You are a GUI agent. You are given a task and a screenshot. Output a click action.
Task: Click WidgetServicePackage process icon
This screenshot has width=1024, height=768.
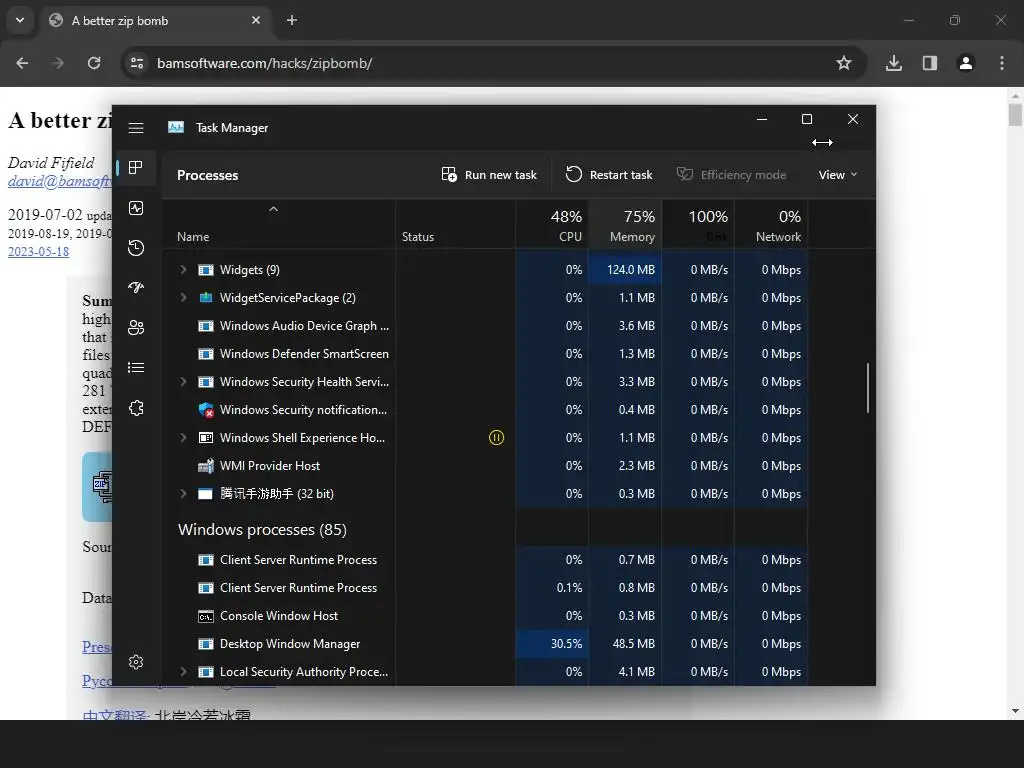coord(206,298)
